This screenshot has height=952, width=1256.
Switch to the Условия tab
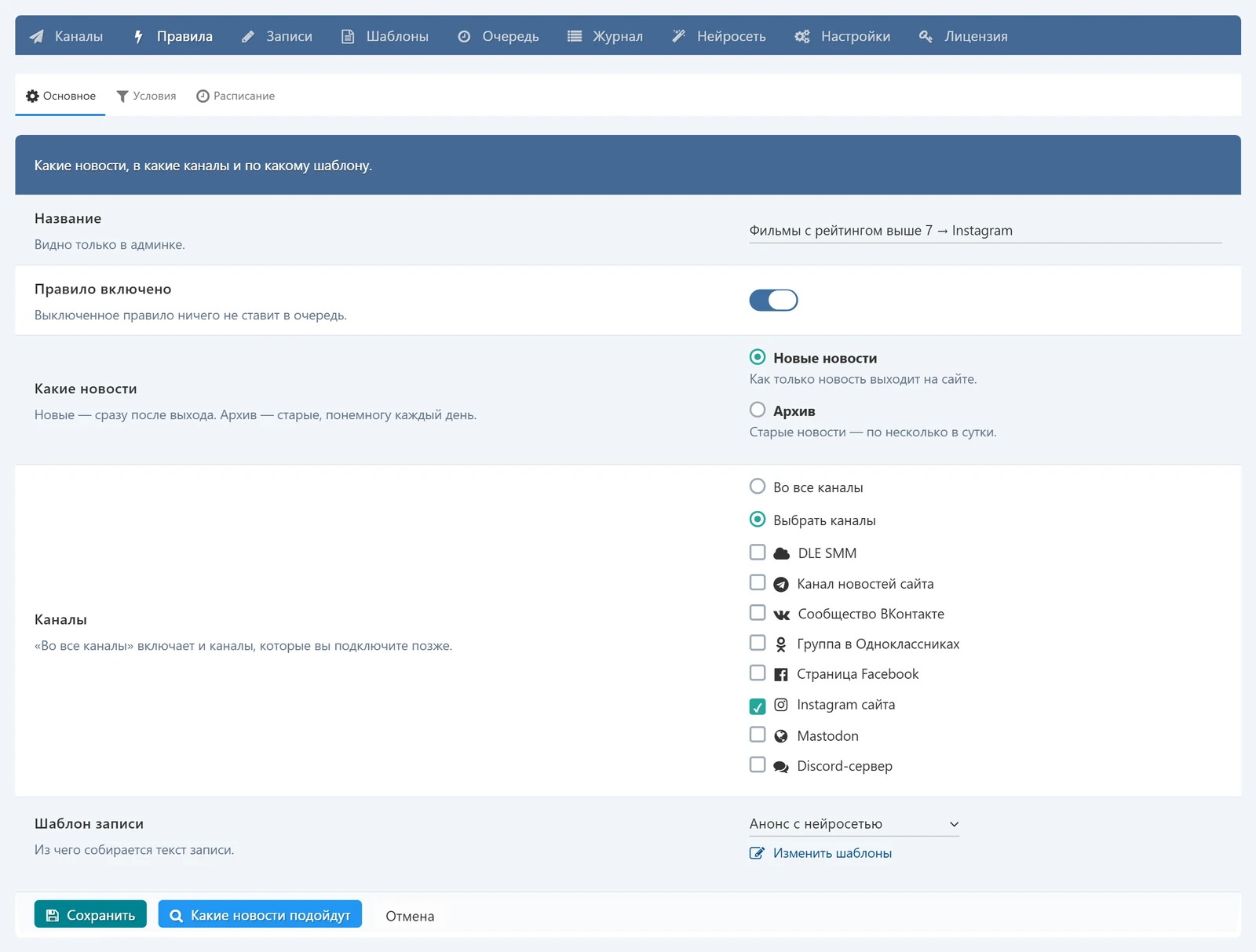tap(146, 96)
